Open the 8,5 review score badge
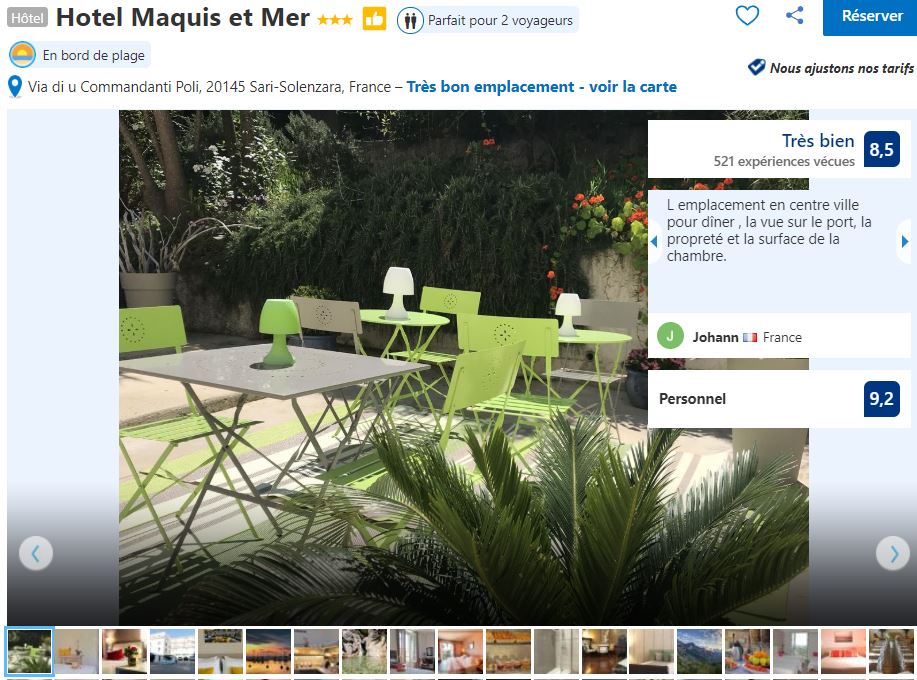This screenshot has height=680, width=917. tap(881, 149)
